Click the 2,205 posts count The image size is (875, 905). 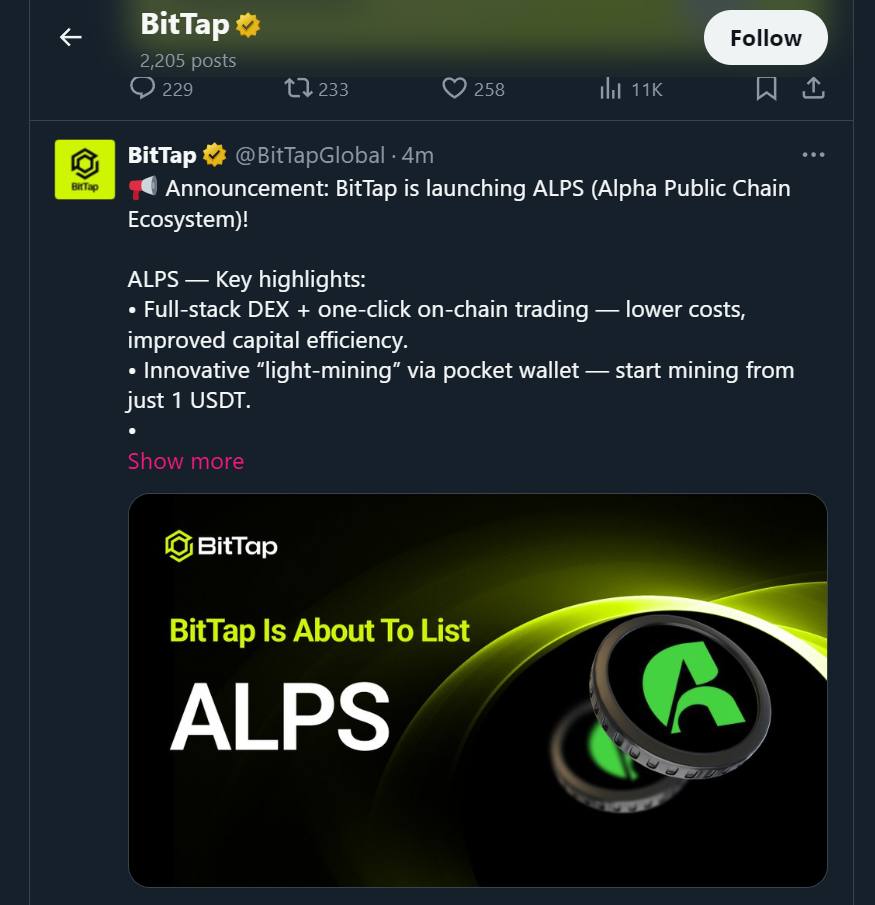(188, 60)
